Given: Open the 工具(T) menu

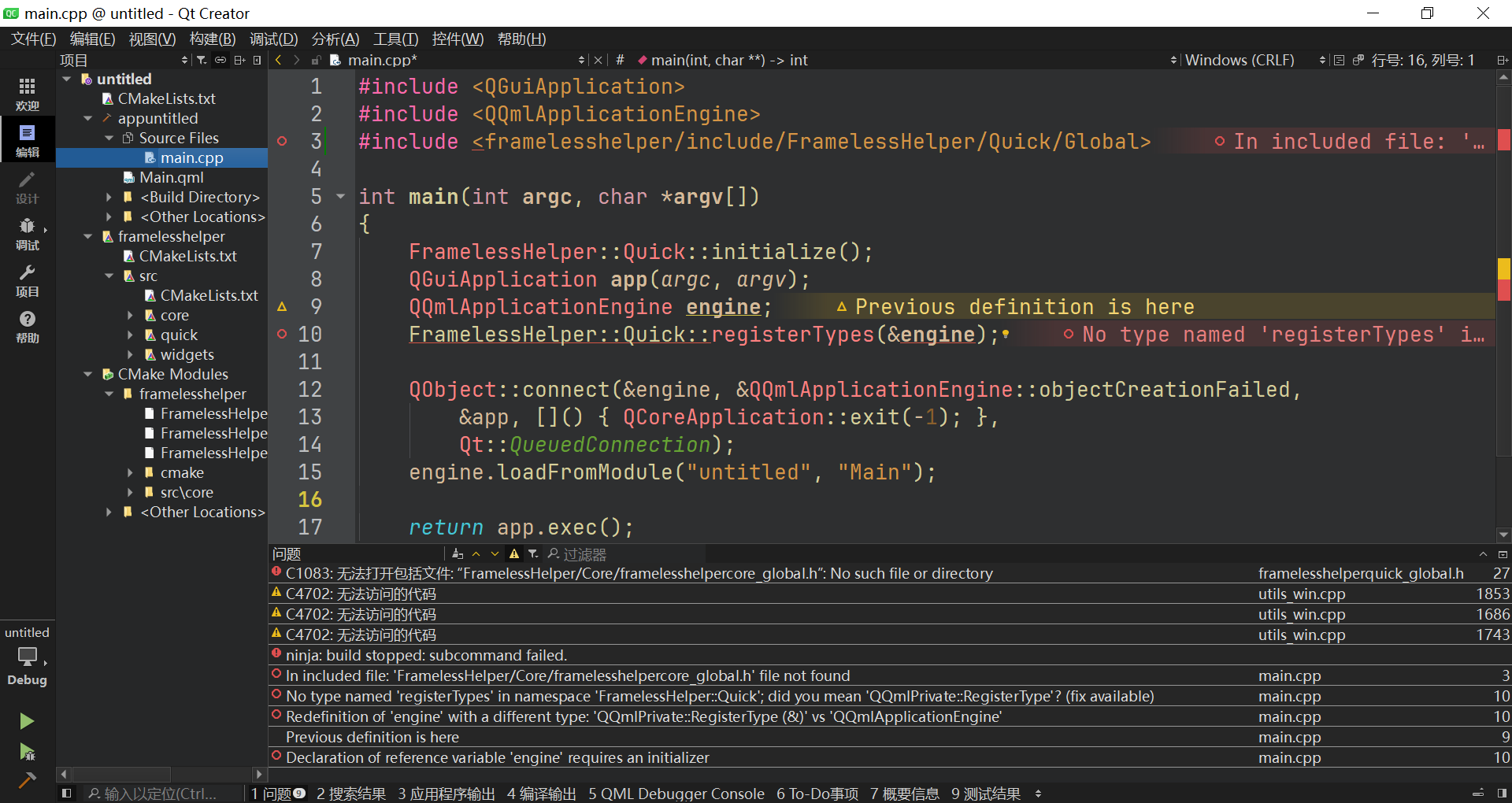Looking at the screenshot, I should pos(395,39).
